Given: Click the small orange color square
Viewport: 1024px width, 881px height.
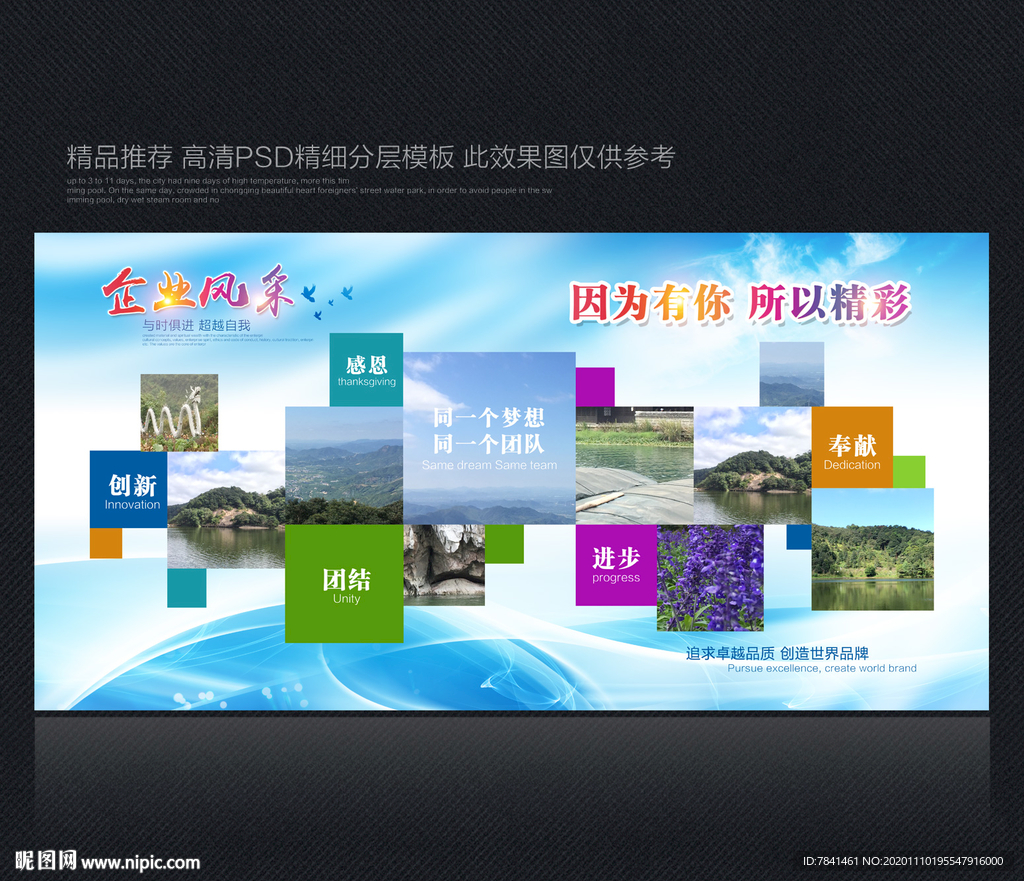Looking at the screenshot, I should click(x=106, y=543).
